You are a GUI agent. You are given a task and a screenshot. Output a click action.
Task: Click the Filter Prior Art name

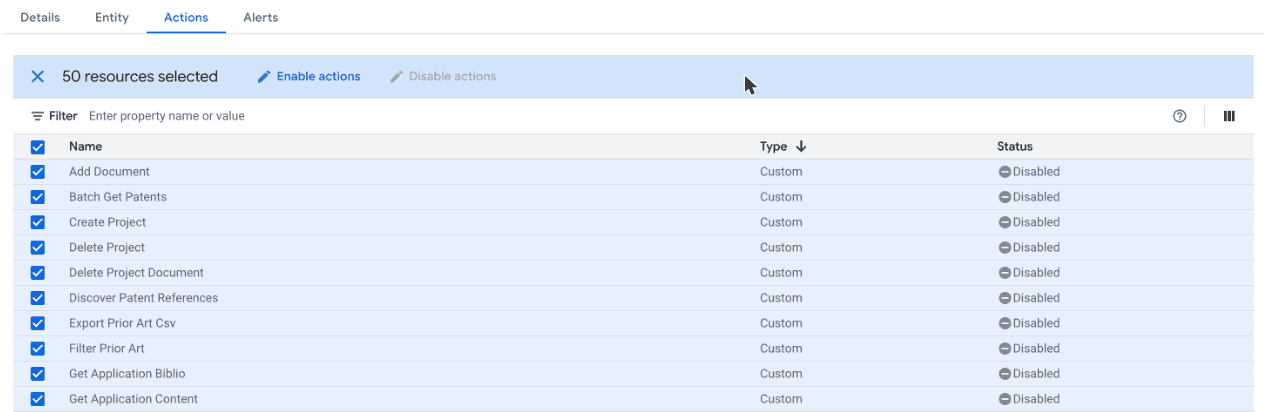tap(107, 349)
